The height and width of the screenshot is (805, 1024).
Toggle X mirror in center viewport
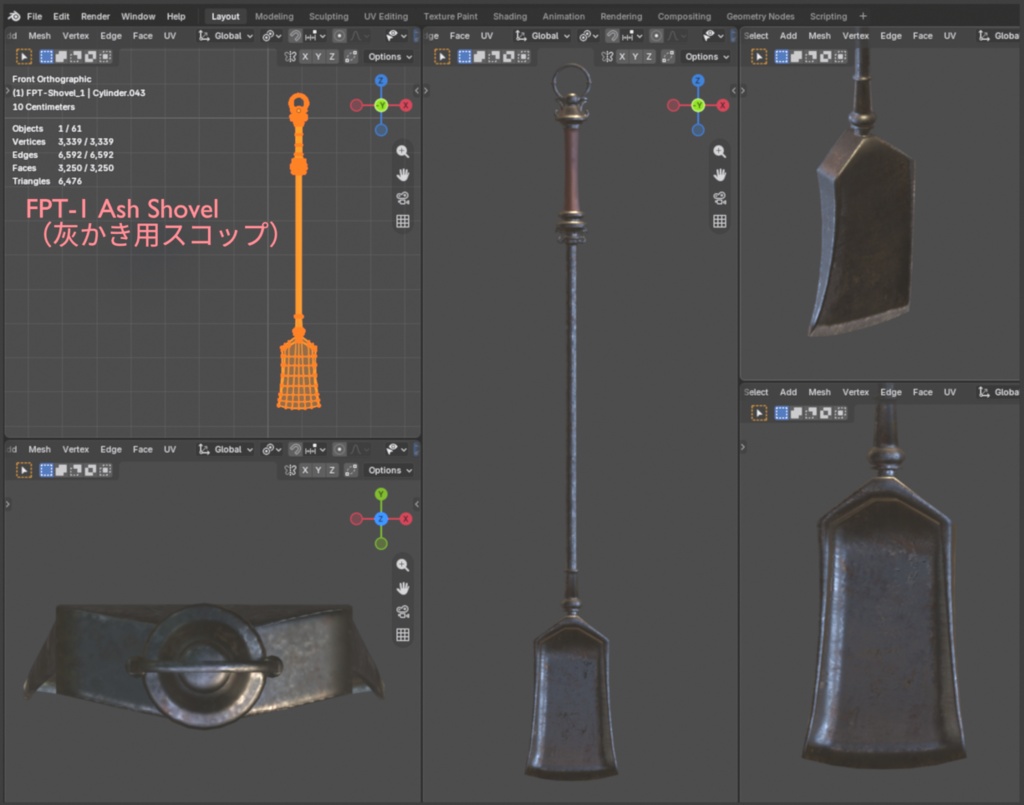tap(622, 57)
